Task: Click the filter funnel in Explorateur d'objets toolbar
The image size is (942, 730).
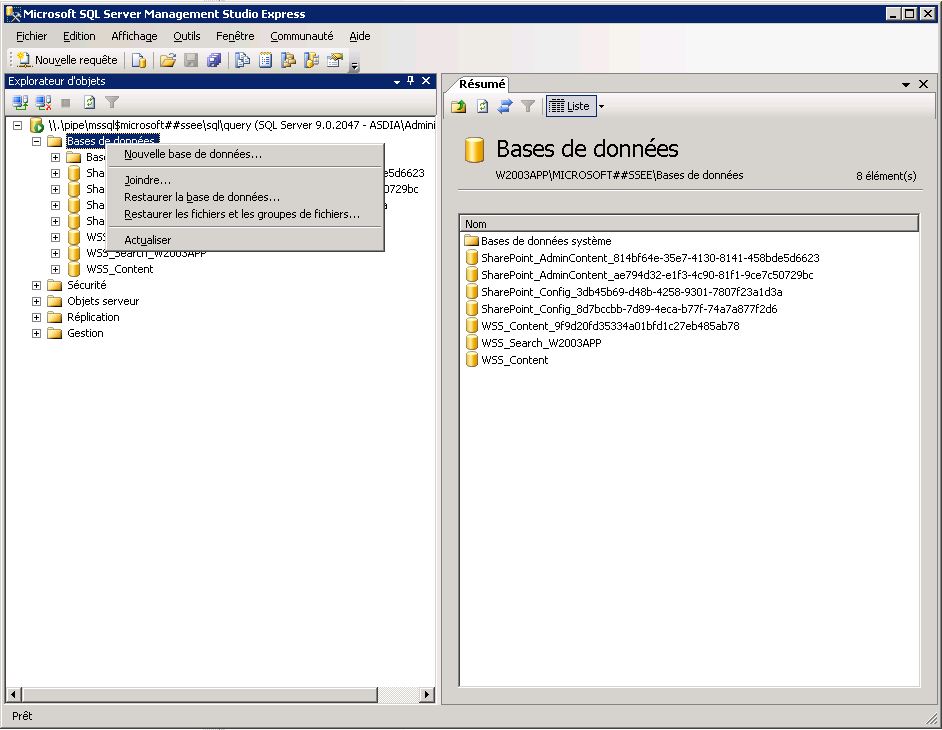Action: [112, 103]
